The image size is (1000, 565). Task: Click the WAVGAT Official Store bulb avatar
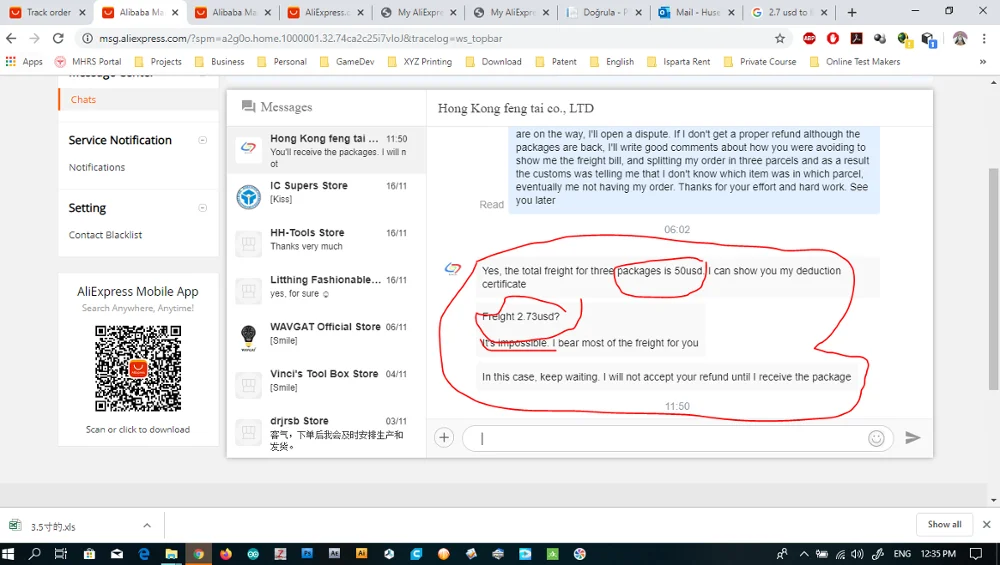click(249, 338)
